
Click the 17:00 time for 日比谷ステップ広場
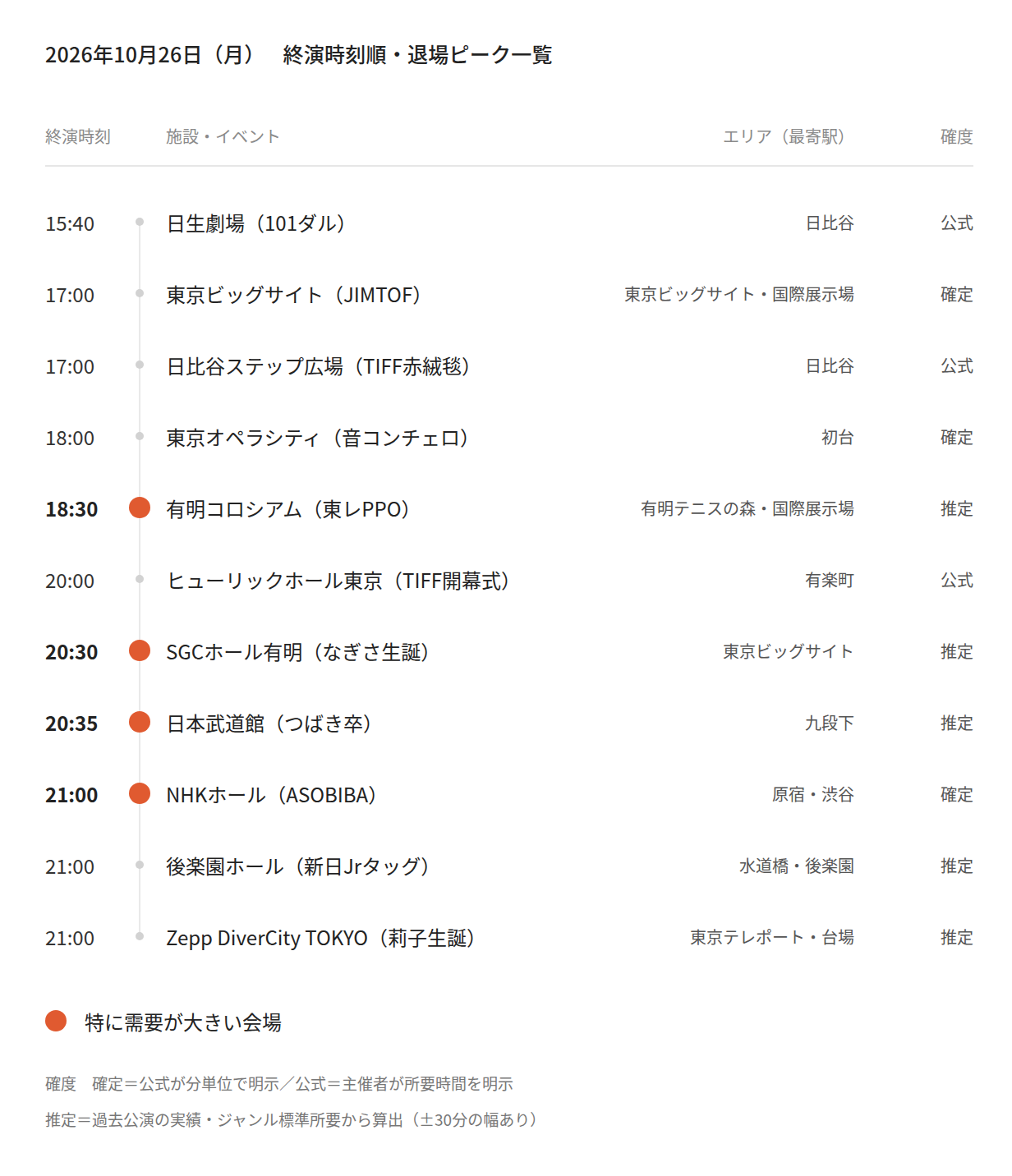[70, 366]
